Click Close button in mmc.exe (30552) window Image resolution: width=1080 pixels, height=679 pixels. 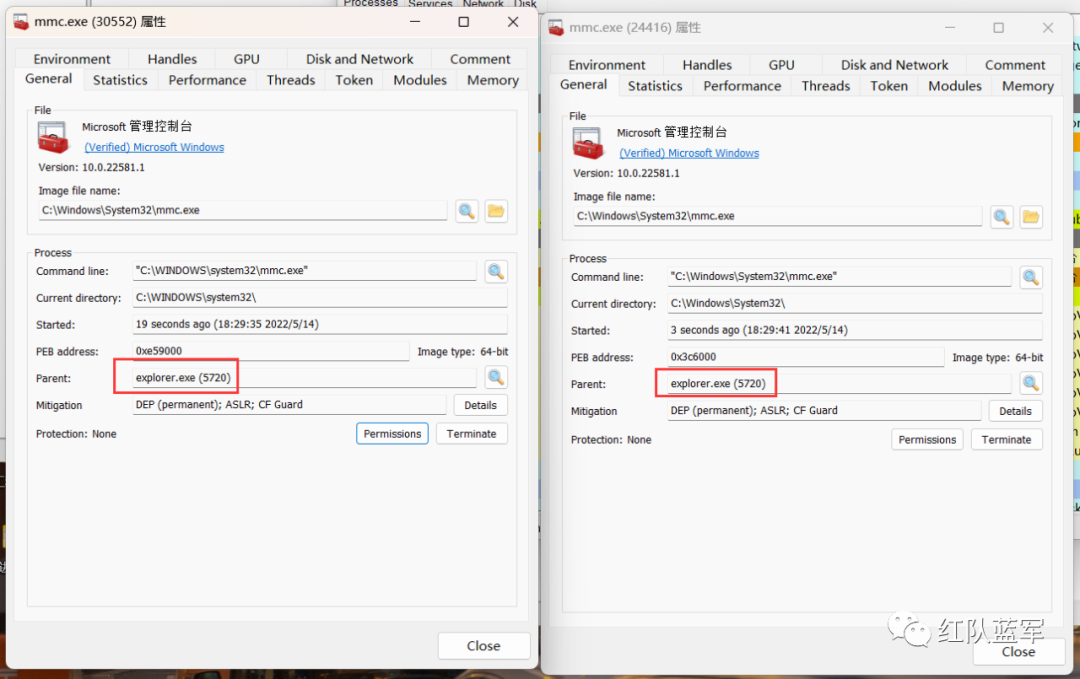click(484, 646)
